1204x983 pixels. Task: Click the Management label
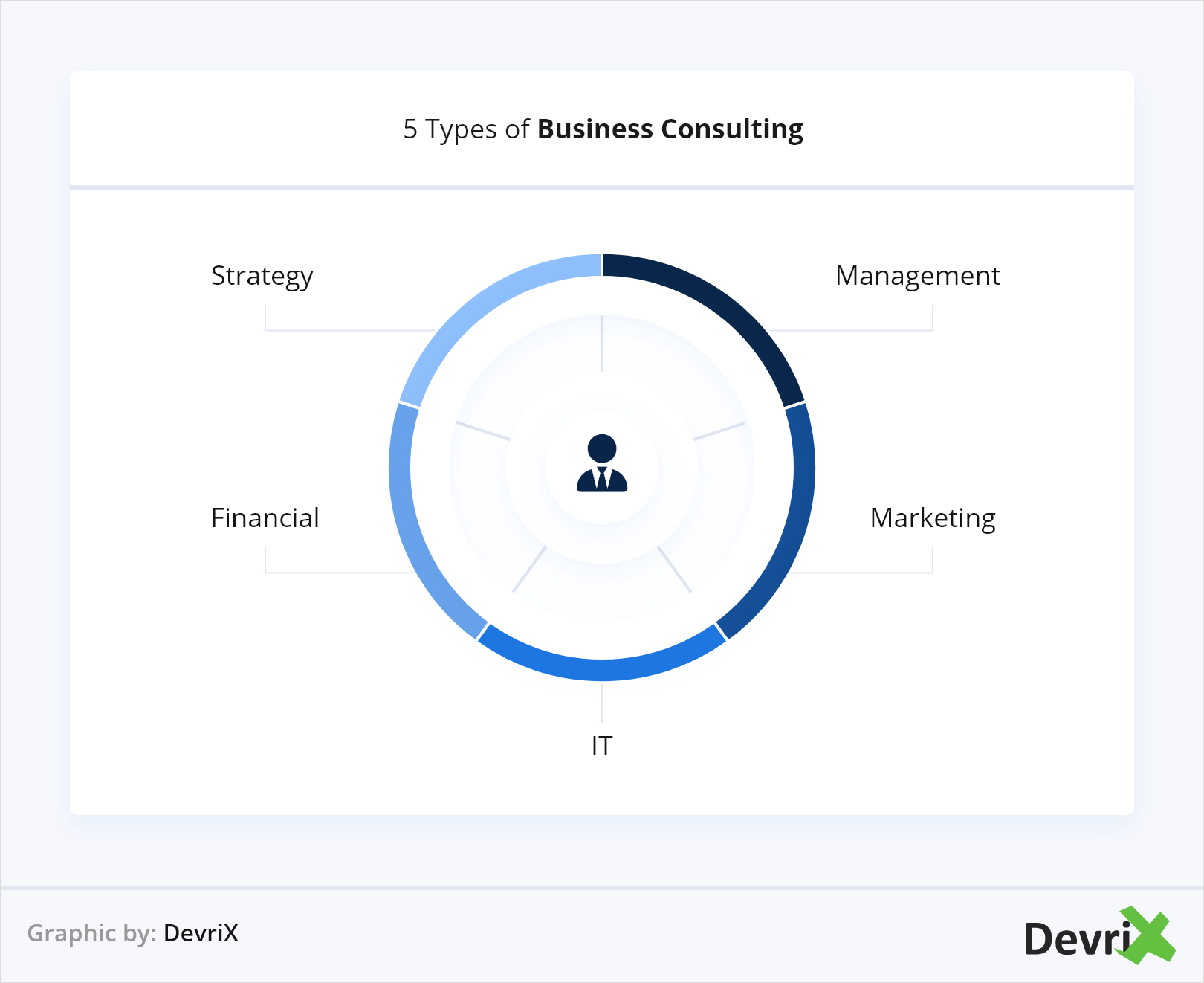(917, 276)
